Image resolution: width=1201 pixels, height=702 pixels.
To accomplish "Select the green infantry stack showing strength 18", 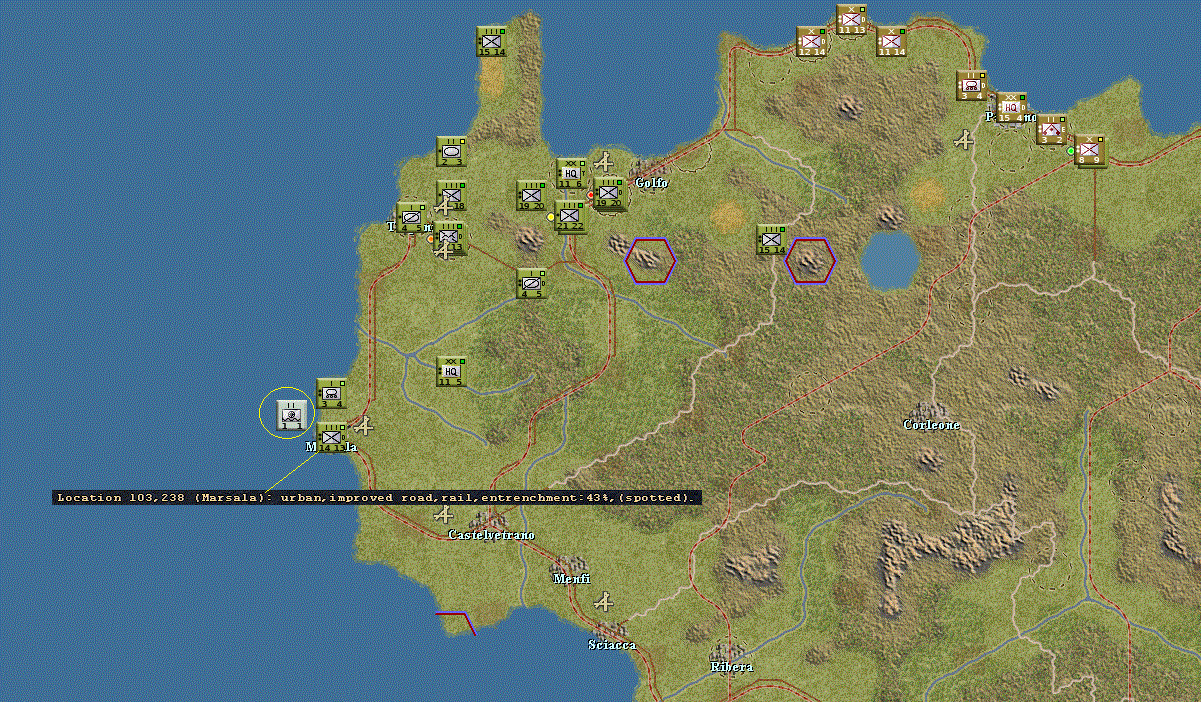I will [452, 194].
